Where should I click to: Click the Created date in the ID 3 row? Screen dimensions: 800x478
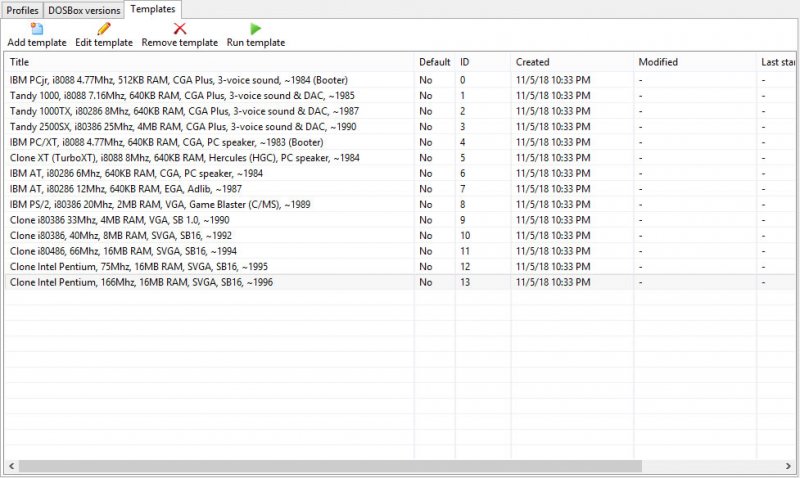pos(553,127)
